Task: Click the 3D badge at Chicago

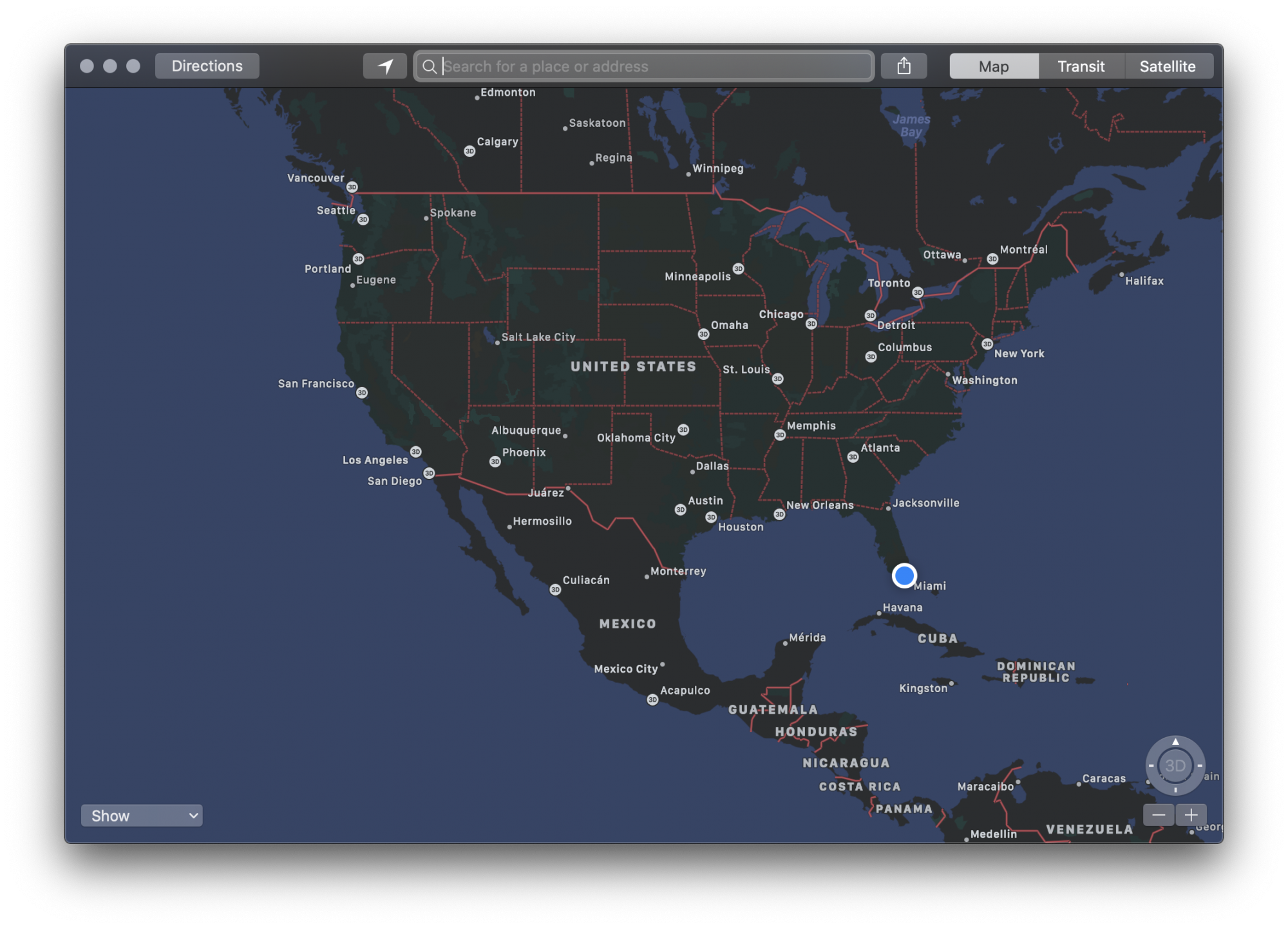Action: click(x=811, y=324)
